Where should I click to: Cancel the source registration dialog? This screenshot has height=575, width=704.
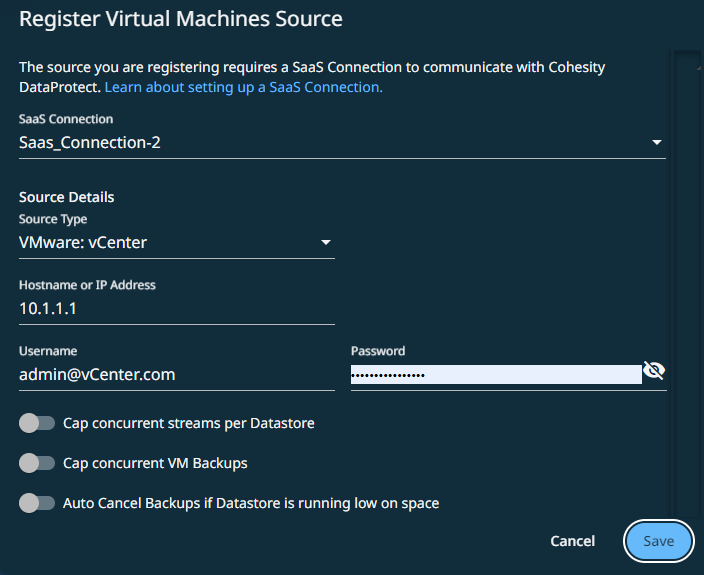(572, 541)
